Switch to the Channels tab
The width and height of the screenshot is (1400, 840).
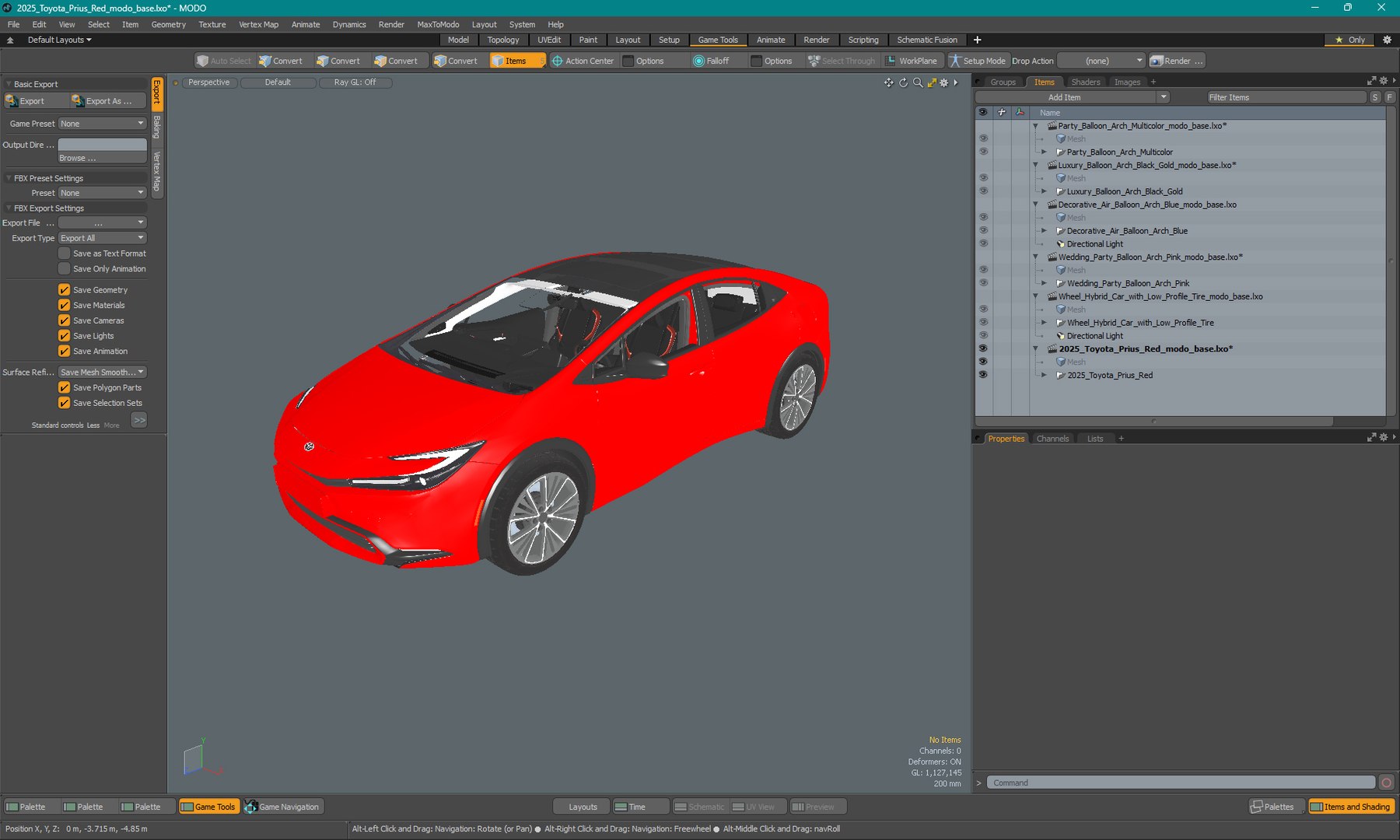1052,439
